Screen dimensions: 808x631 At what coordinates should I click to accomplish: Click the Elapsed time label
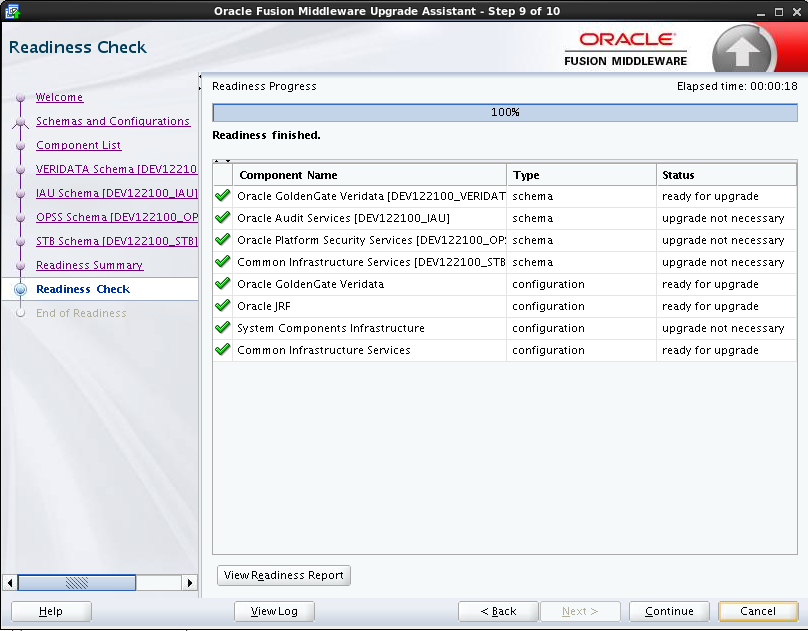pyautogui.click(x=737, y=86)
